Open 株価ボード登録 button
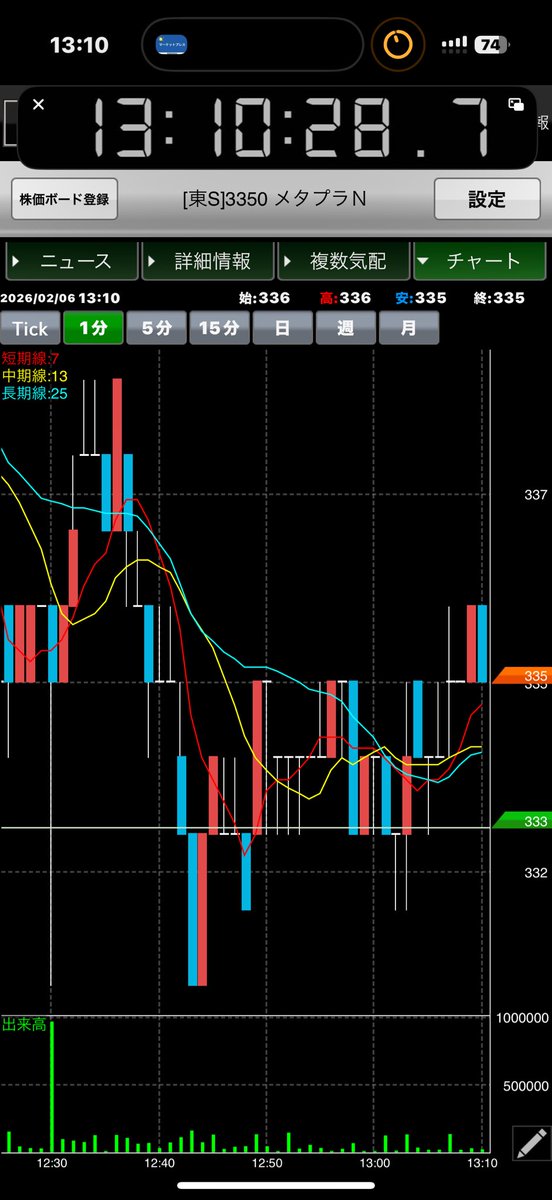The image size is (552, 1200). pos(64,199)
